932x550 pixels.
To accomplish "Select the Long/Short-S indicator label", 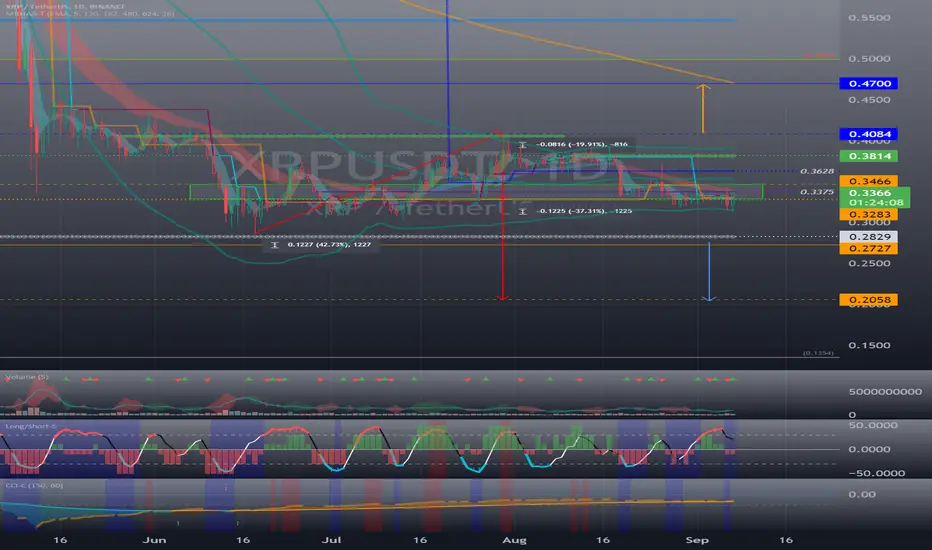I will pos(30,426).
